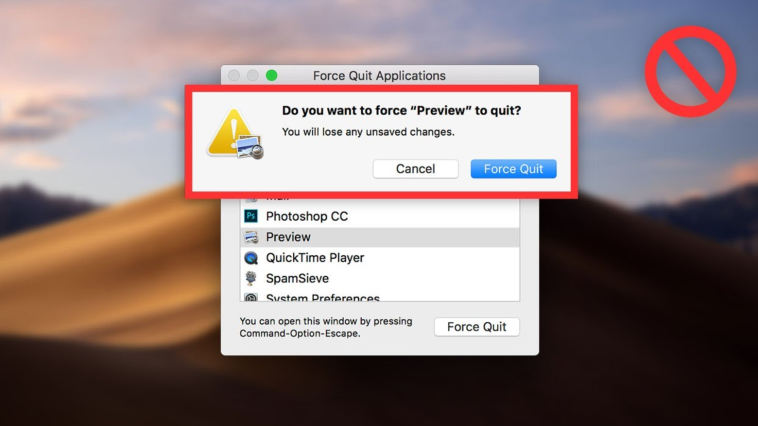Select the SpamSieve list entry
Image resolution: width=758 pixels, height=426 pixels.
(x=380, y=278)
